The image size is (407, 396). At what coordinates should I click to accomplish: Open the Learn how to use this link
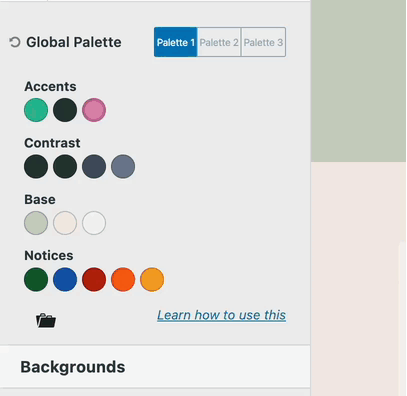click(222, 315)
